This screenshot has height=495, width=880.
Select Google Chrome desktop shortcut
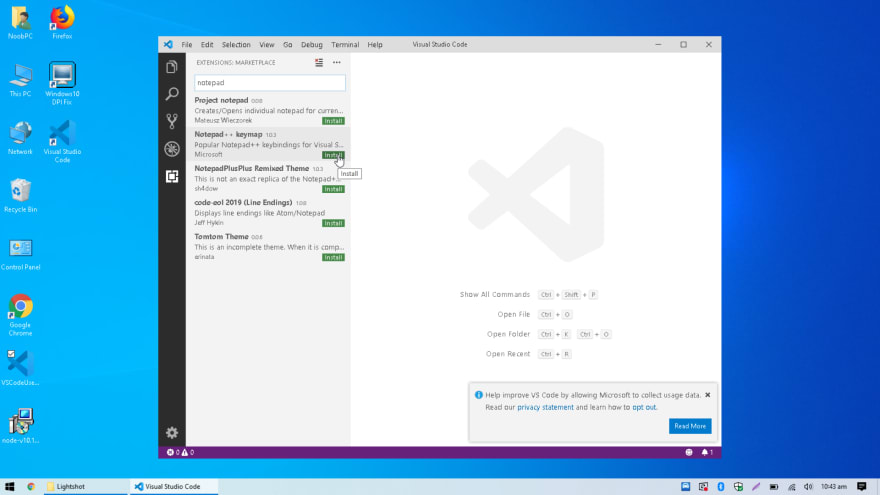point(20,315)
